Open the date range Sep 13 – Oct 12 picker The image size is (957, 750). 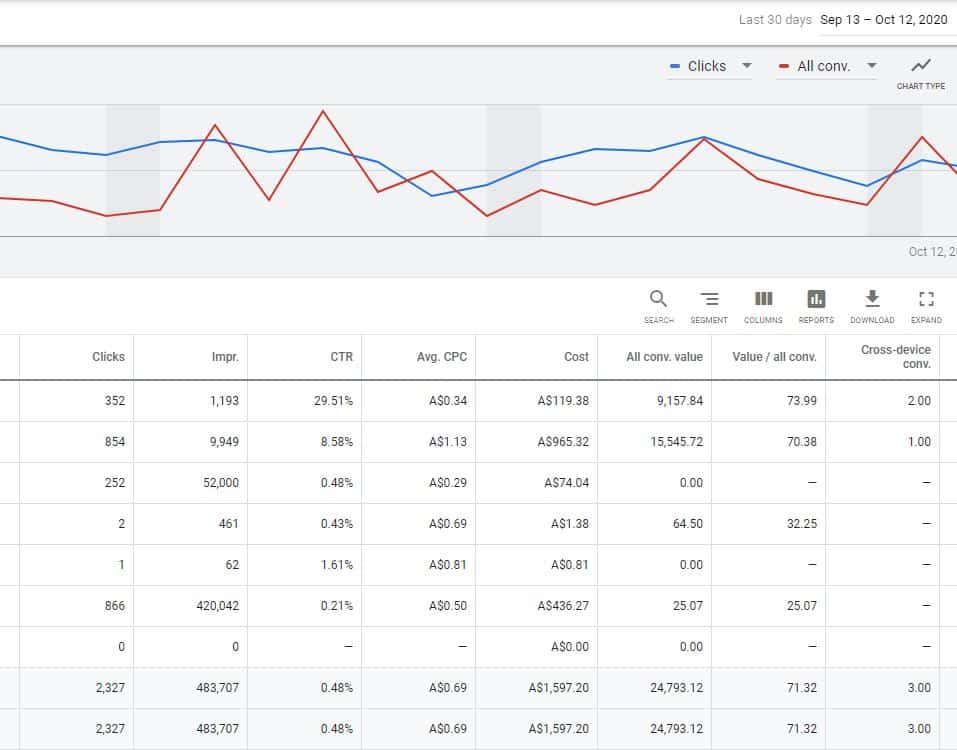(883, 19)
